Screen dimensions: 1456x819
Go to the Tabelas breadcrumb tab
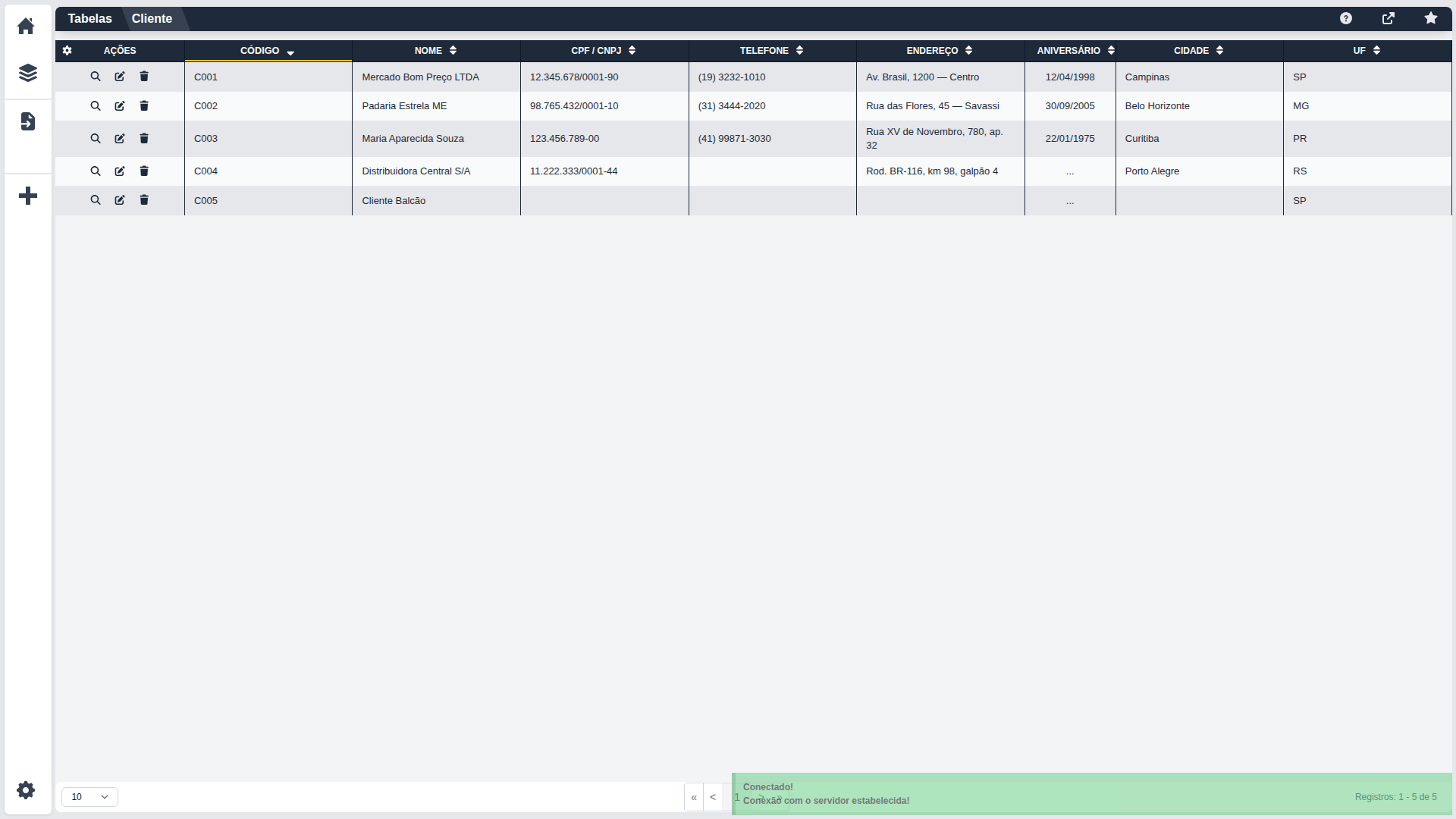(x=89, y=18)
